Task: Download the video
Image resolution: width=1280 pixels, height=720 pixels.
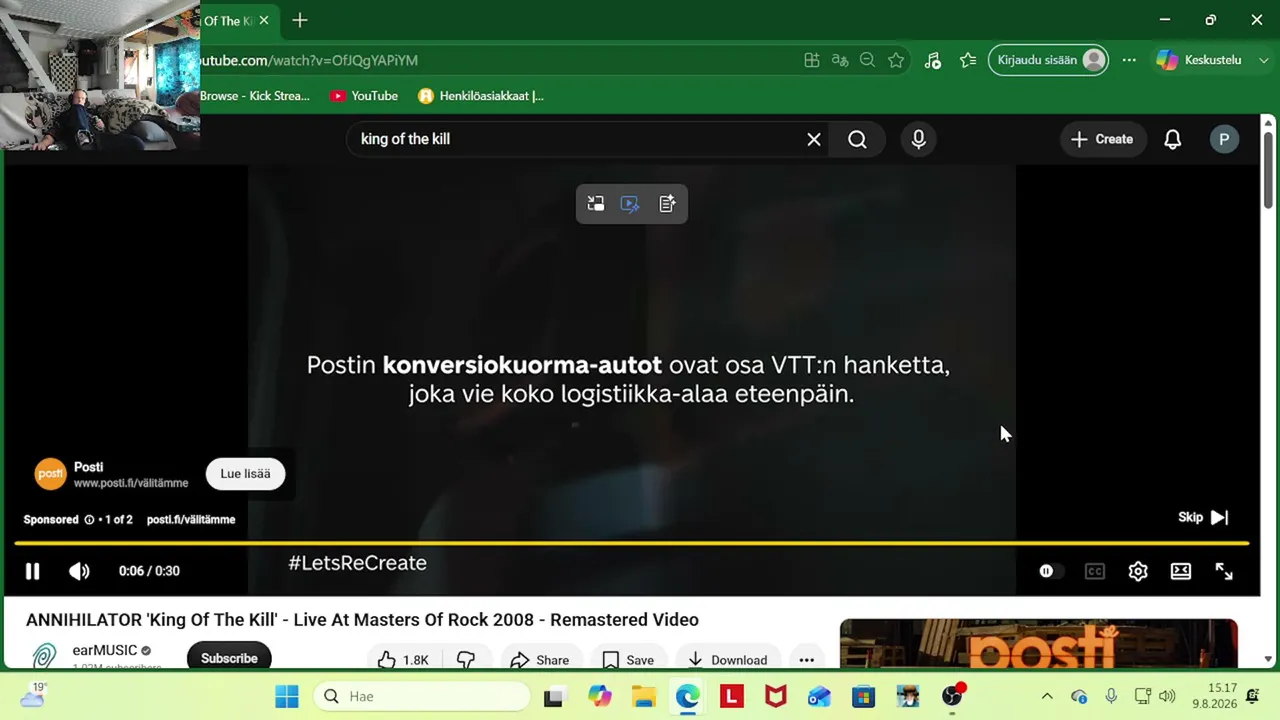Action: click(x=727, y=660)
